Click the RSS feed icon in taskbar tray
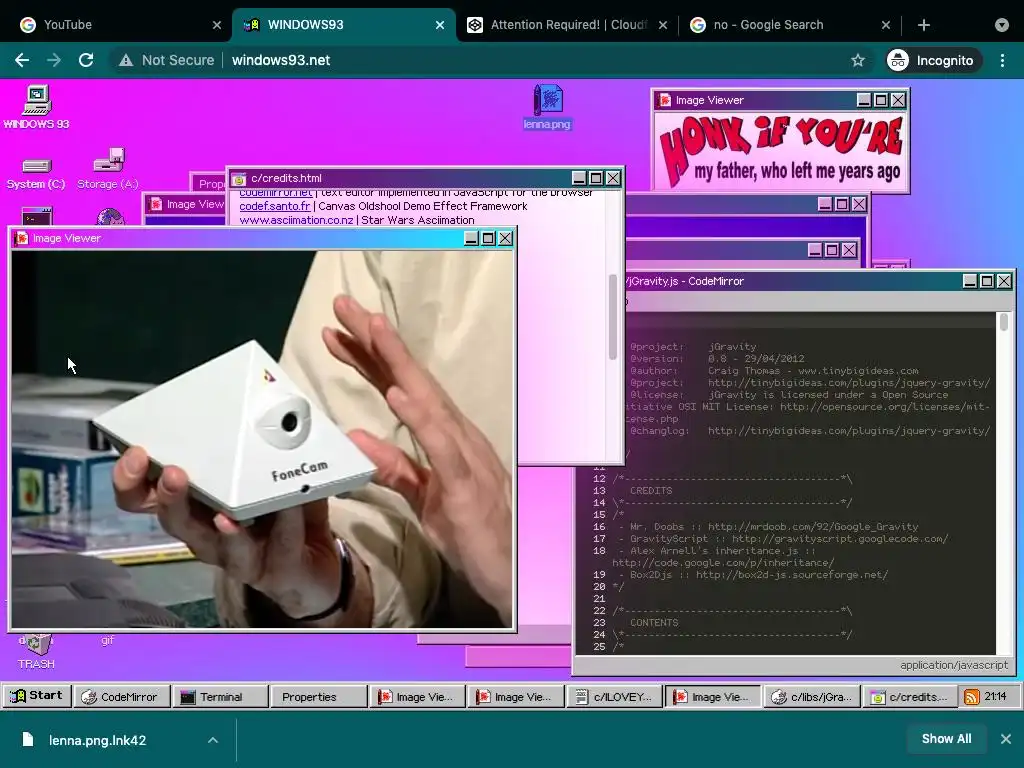This screenshot has width=1024, height=768. [x=972, y=697]
